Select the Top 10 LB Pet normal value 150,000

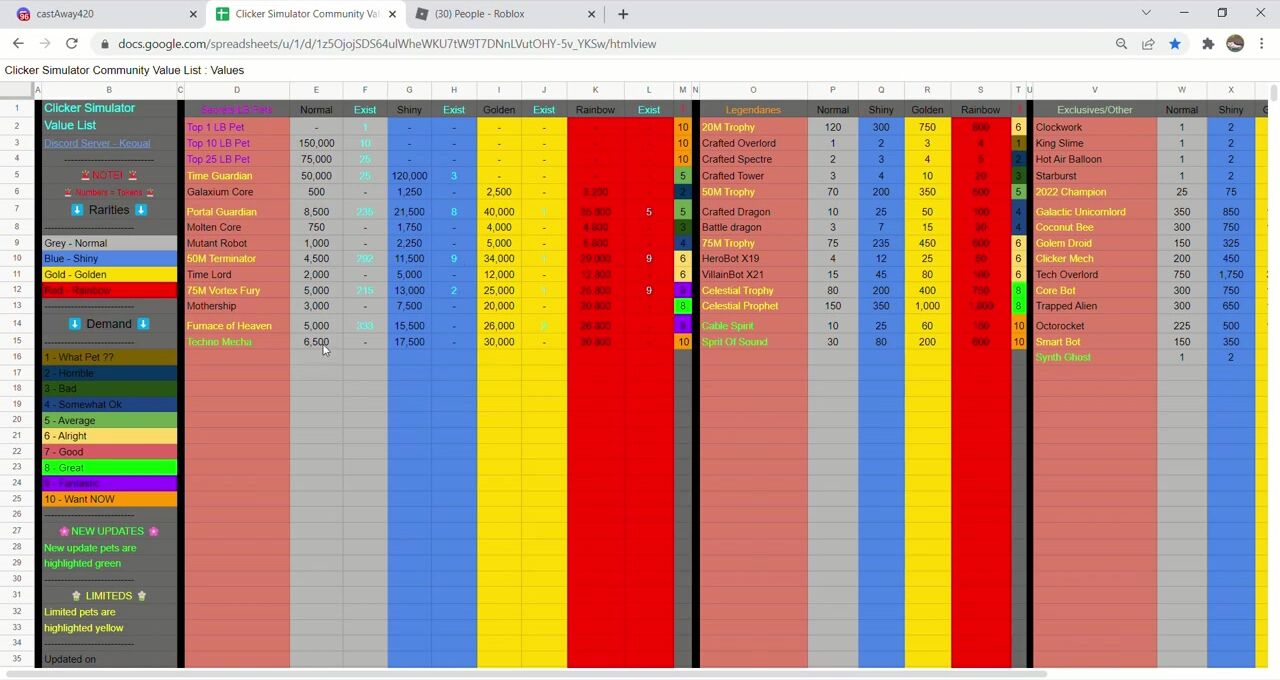click(316, 143)
